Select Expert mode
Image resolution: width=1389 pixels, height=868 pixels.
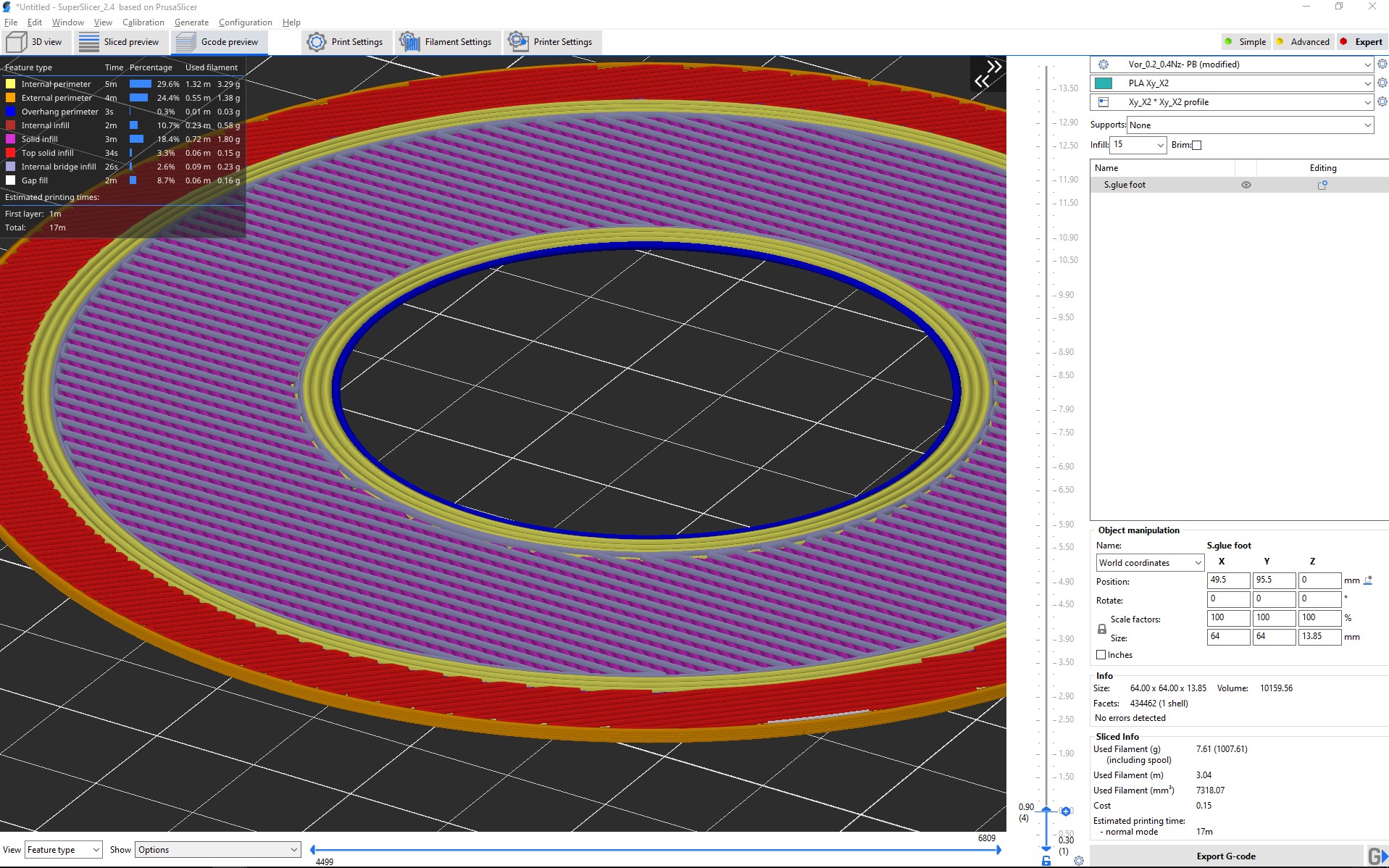pyautogui.click(x=1362, y=42)
